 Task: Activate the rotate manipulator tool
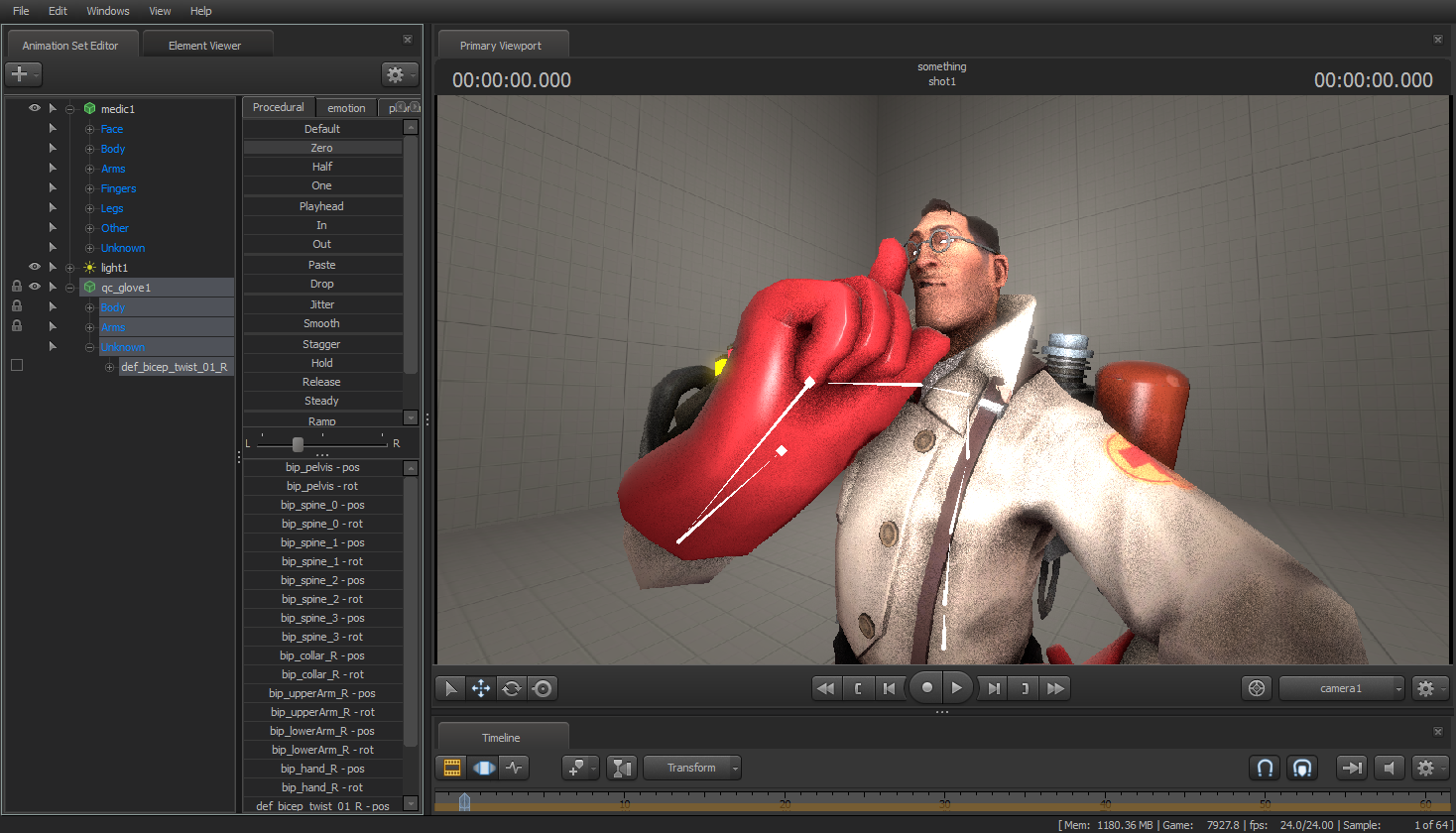pyautogui.click(x=512, y=688)
